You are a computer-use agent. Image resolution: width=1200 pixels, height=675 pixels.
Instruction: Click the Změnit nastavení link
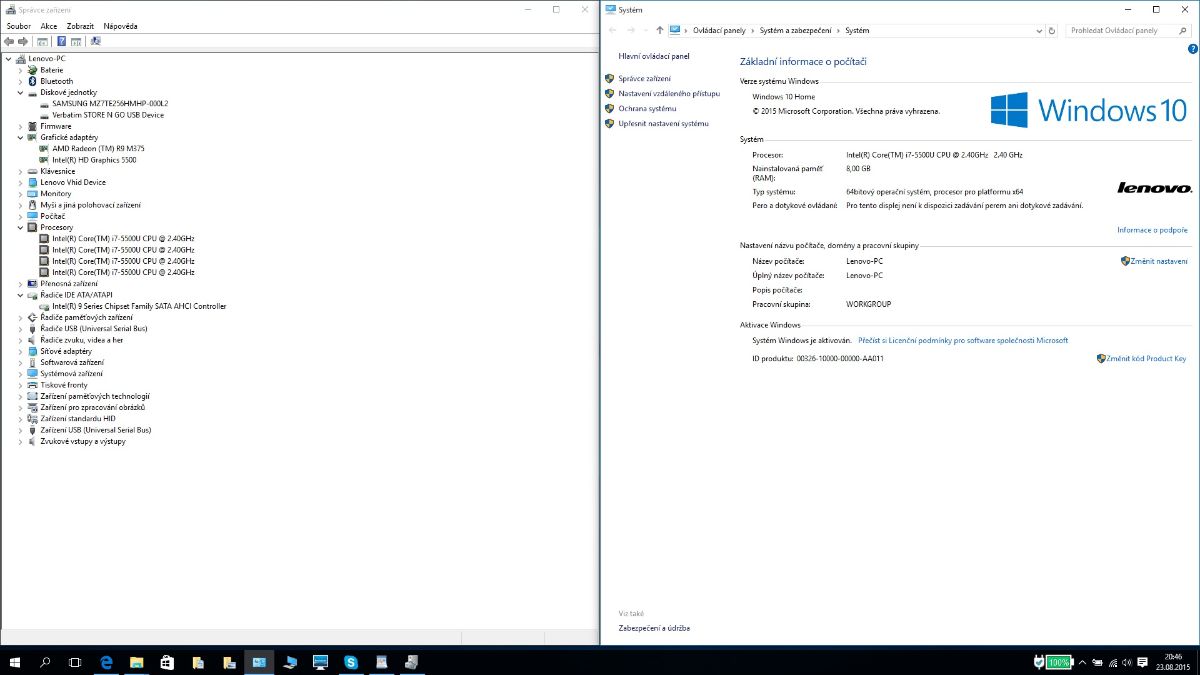pos(1158,261)
